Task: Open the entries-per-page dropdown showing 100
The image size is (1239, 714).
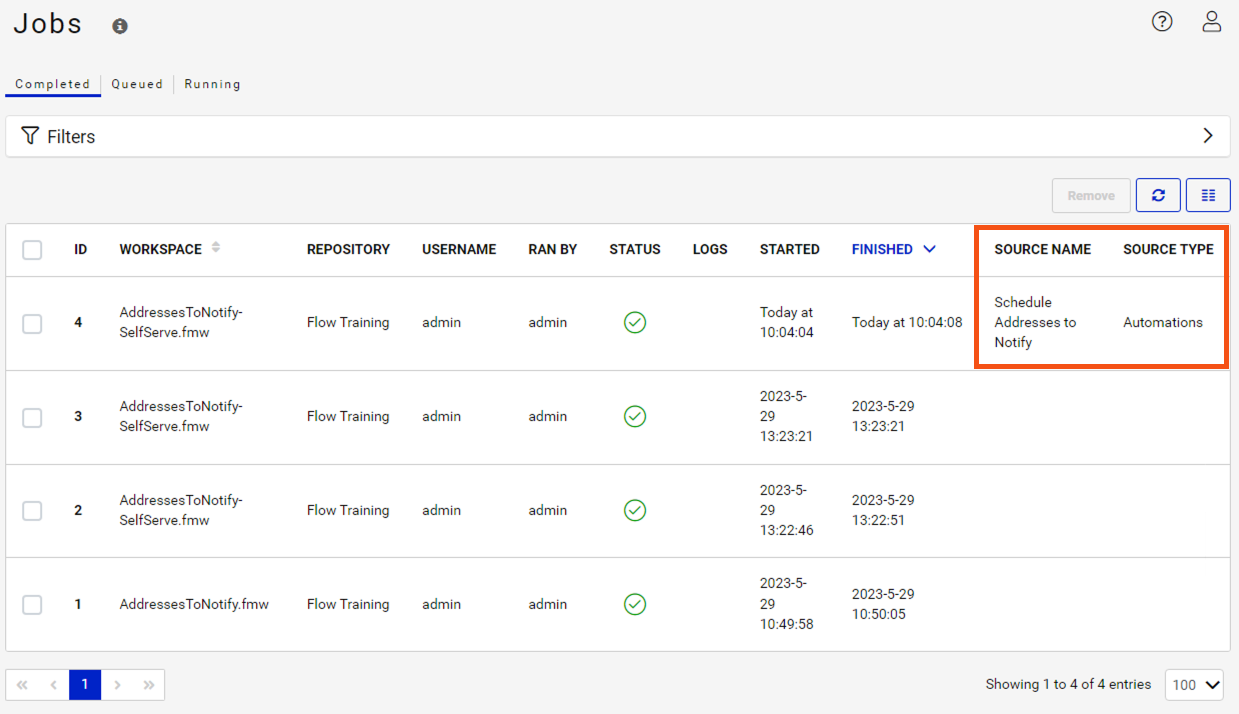Action: (x=1194, y=684)
